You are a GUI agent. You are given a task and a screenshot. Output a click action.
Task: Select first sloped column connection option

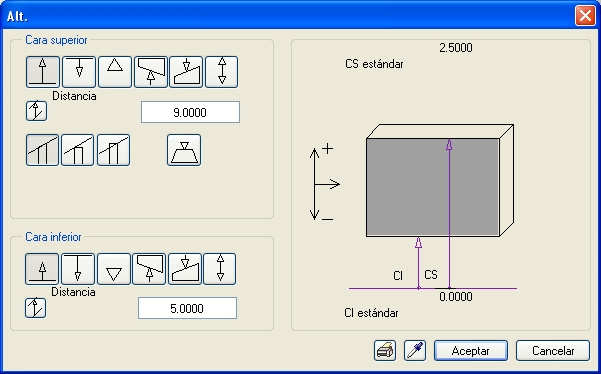(43, 150)
